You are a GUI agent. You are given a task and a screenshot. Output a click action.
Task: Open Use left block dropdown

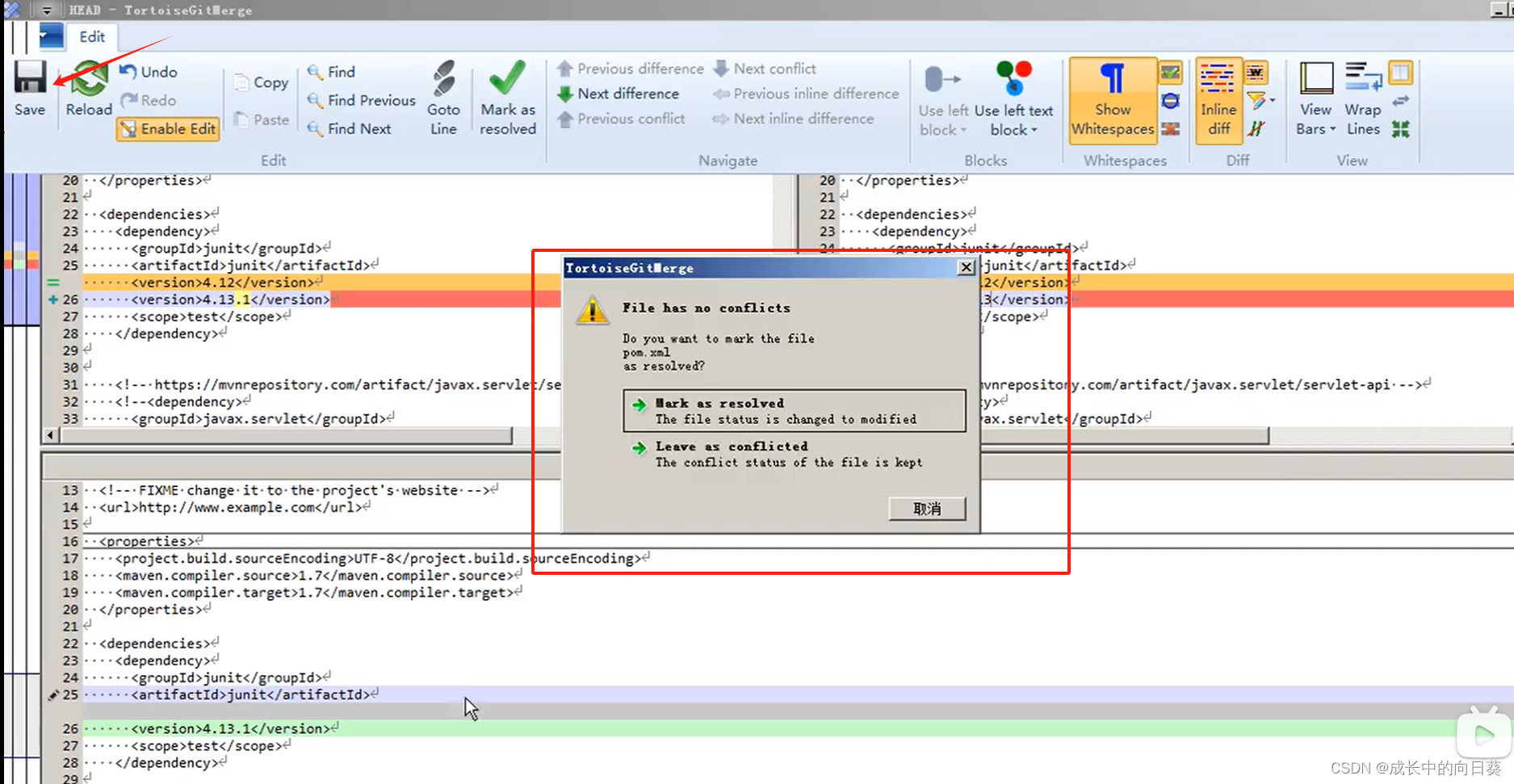click(943, 99)
